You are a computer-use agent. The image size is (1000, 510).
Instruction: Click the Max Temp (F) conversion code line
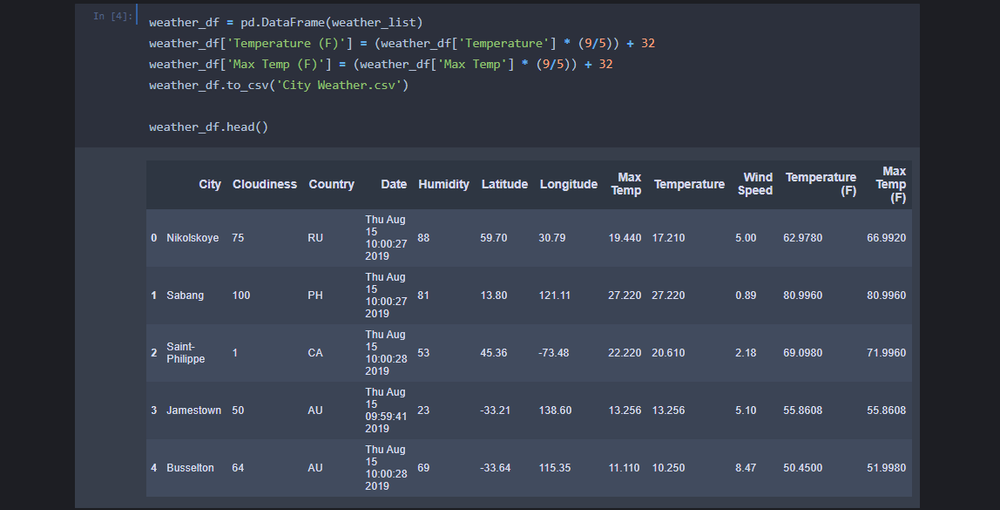pos(381,65)
